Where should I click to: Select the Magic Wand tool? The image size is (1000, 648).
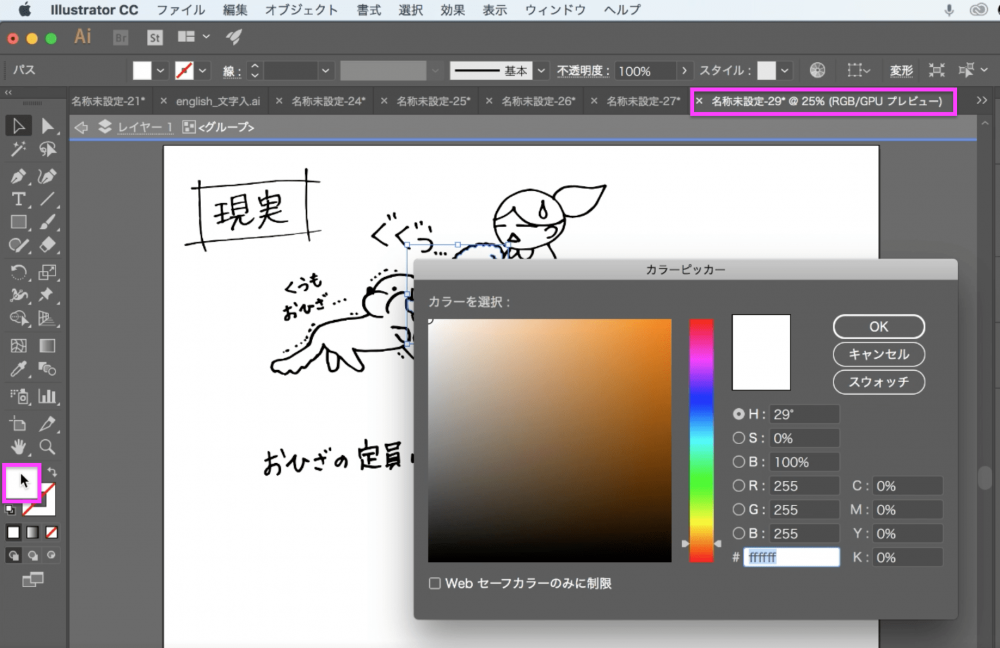[18, 150]
